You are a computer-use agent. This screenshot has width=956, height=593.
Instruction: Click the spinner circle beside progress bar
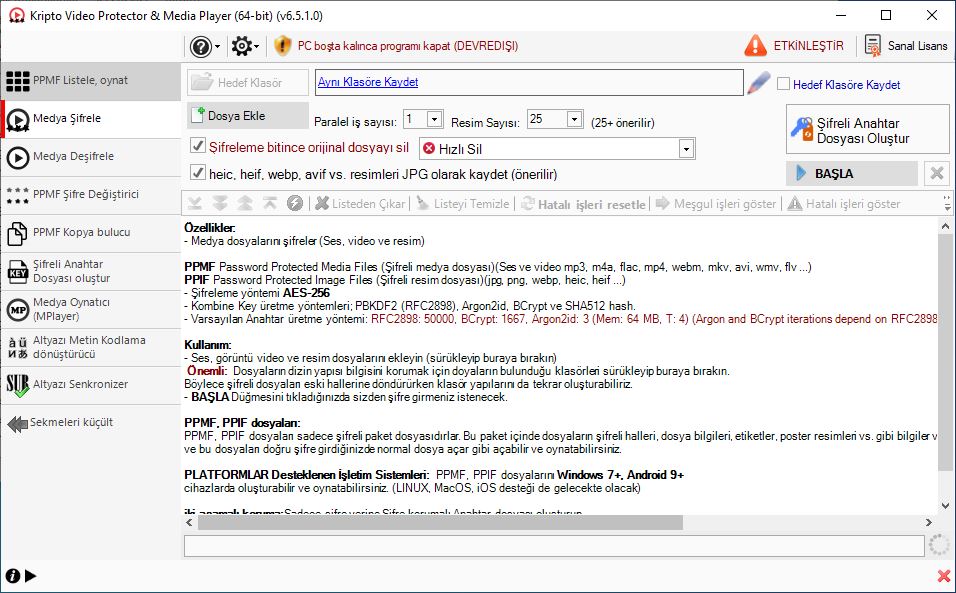[939, 545]
